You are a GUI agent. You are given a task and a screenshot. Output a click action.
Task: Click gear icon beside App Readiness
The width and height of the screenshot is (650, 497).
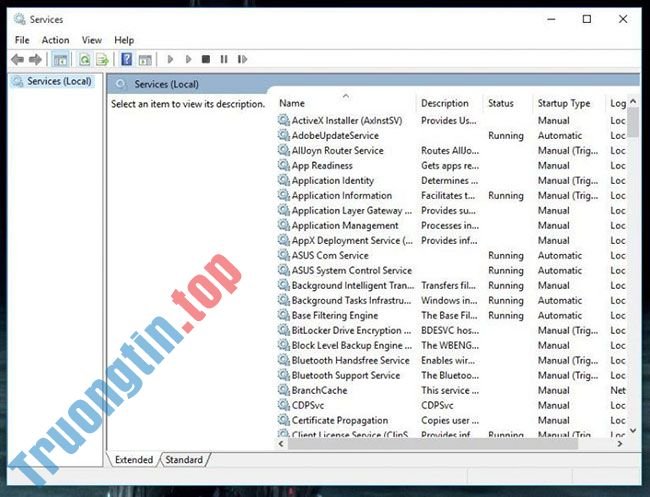(284, 165)
